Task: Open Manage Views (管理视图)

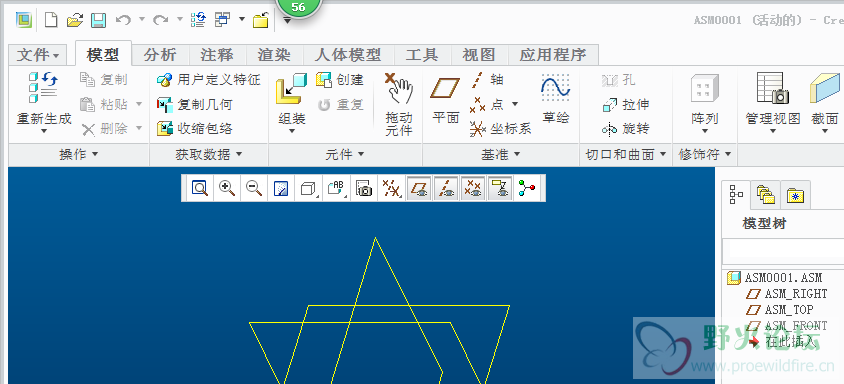Action: click(772, 88)
